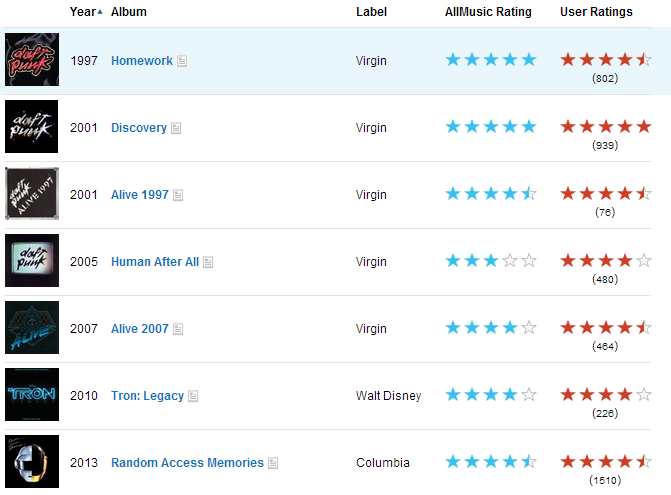Screen dimensions: 671x495
Task: Sort by AllMusic Rating header
Action: (x=488, y=12)
